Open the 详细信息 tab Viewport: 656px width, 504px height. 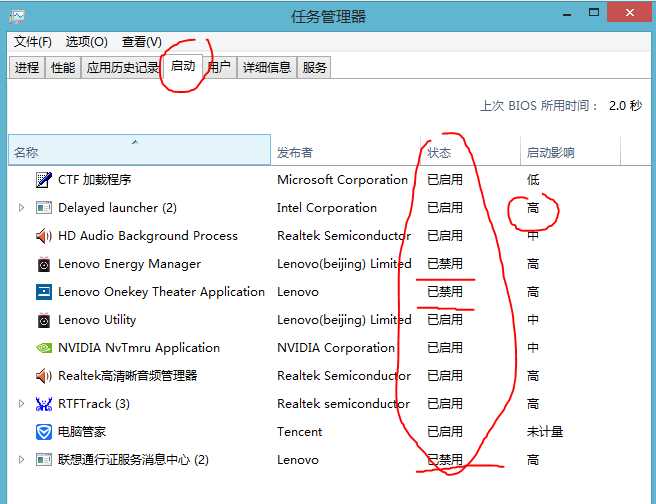(267, 67)
